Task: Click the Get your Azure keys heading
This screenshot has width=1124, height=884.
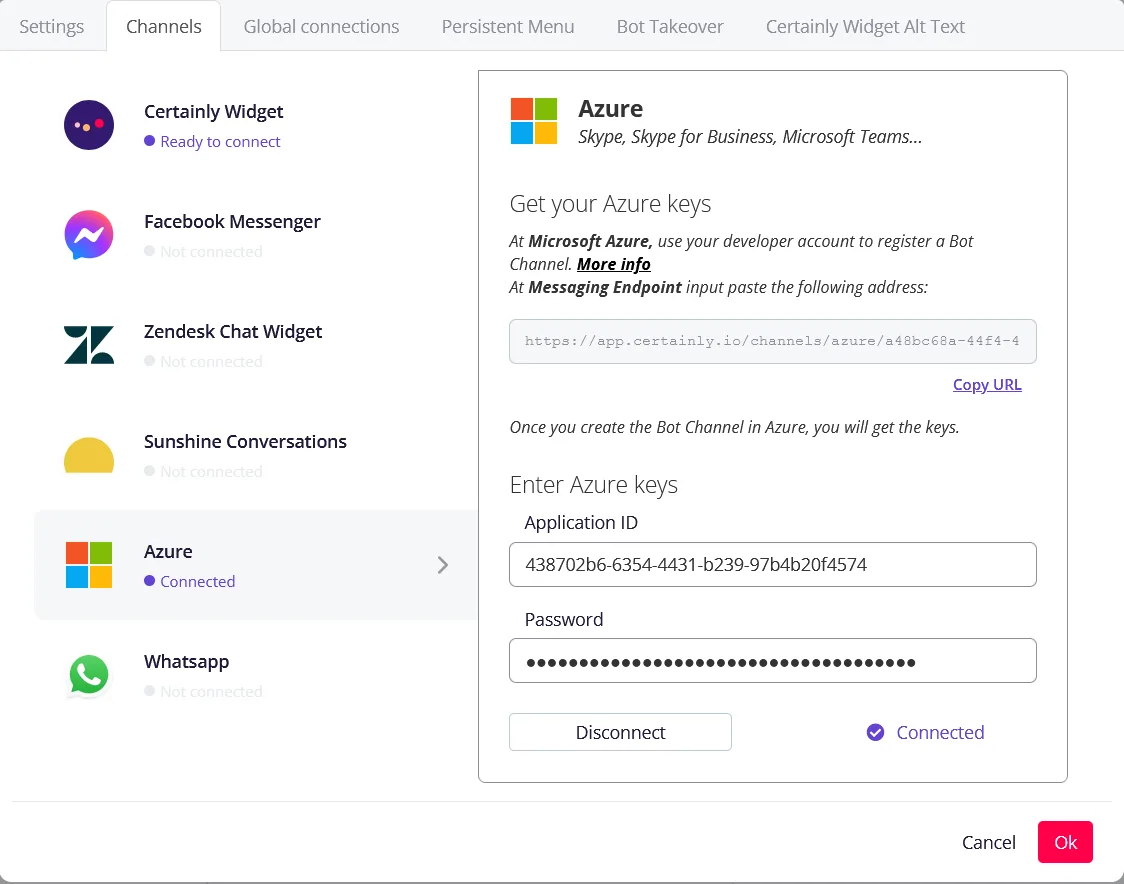Action: 610,204
